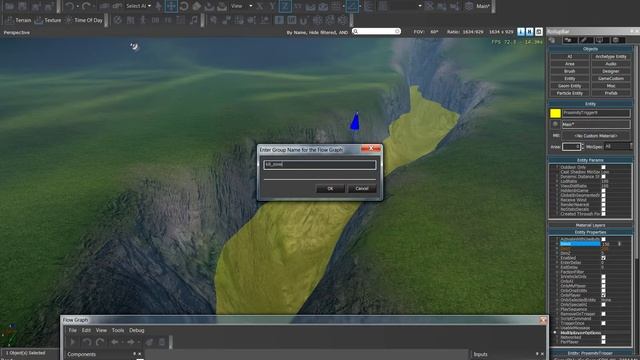Open the Time Of Day editor
640x360 pixels.
click(84, 20)
